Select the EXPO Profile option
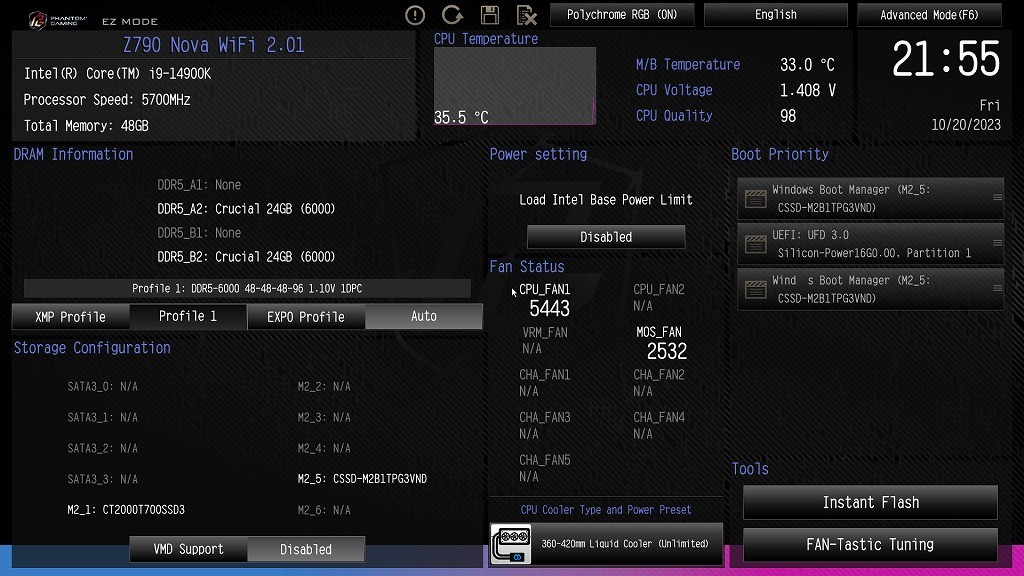1024x576 pixels. pos(306,317)
